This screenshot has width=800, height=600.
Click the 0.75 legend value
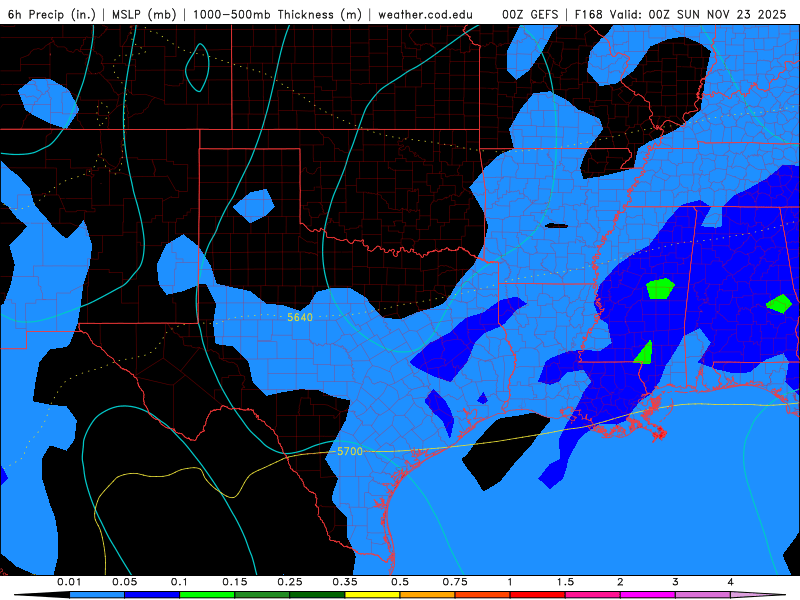[455, 582]
